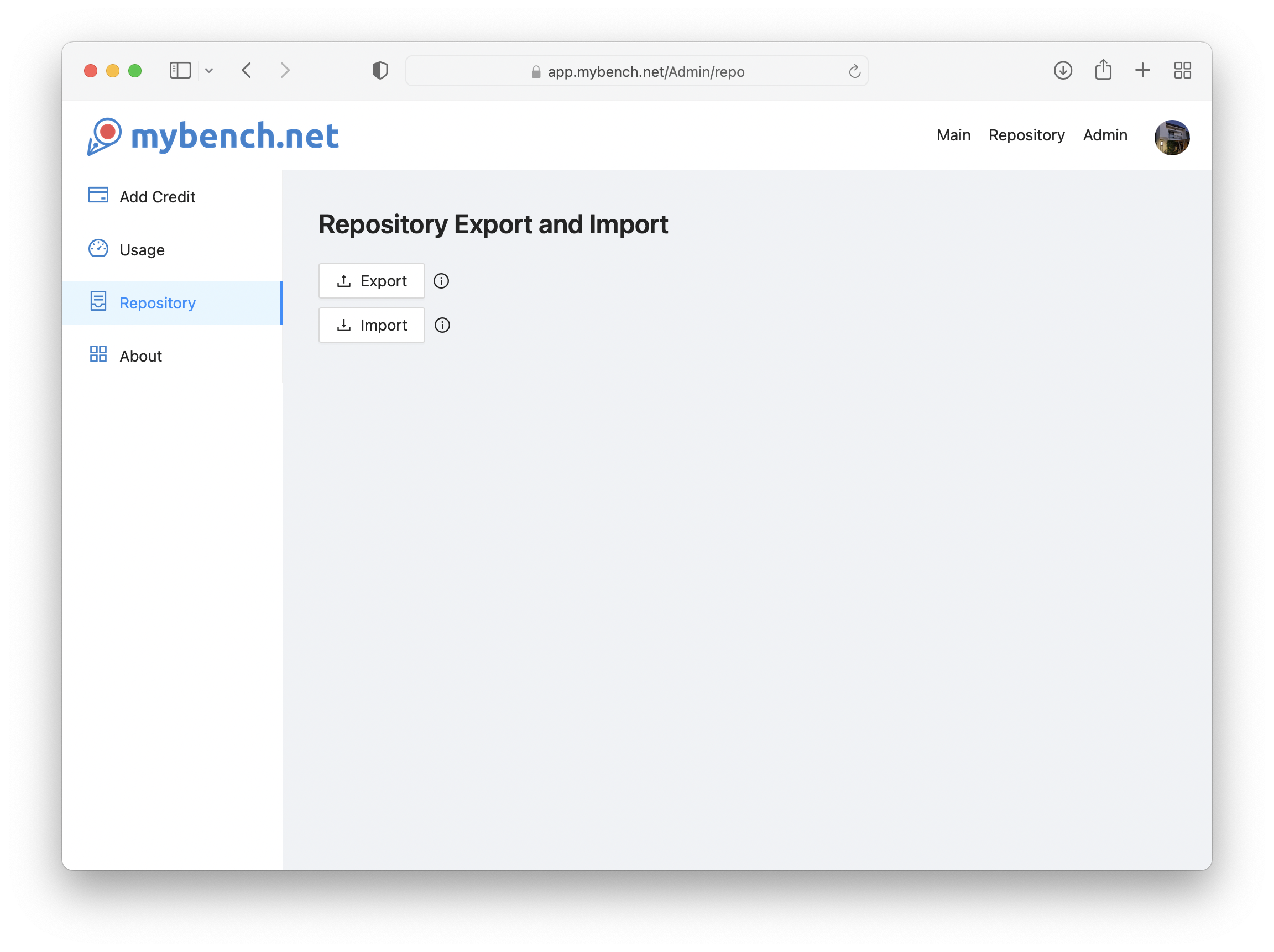This screenshot has width=1274, height=952.
Task: Open the info icon next to Import
Action: (x=442, y=325)
